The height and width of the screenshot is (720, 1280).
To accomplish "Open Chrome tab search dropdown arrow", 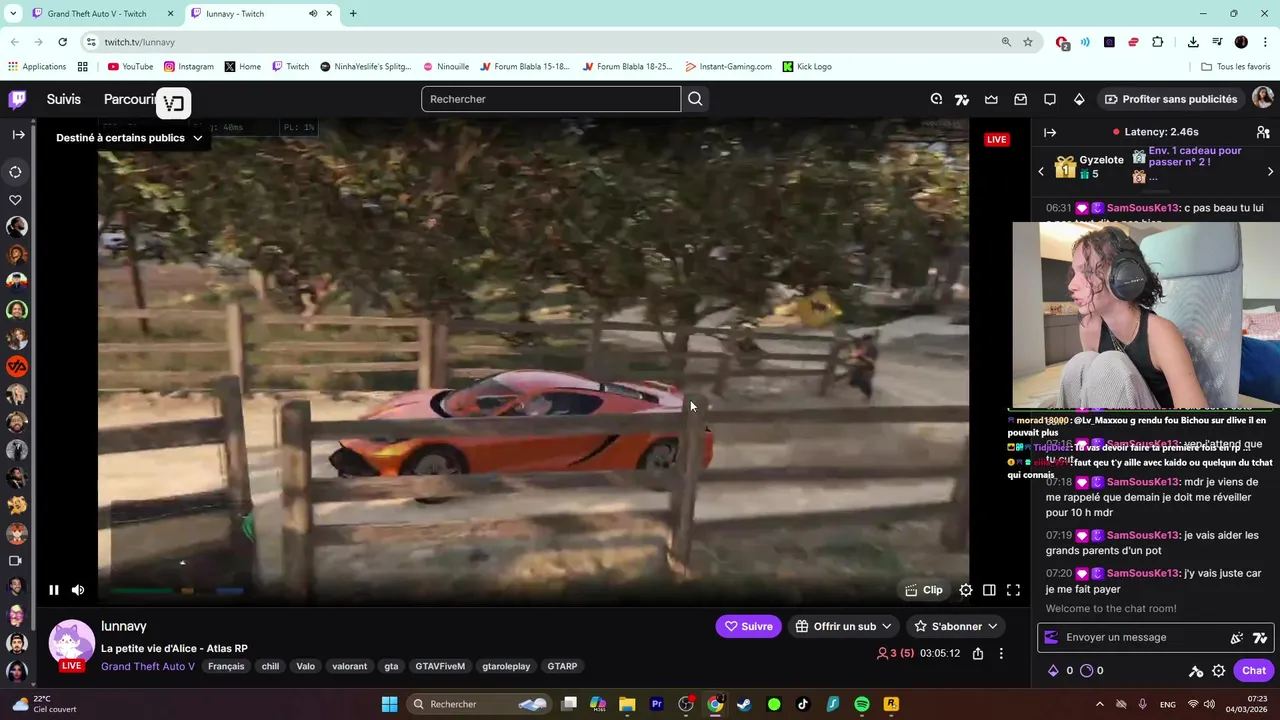I will coord(13,14).
